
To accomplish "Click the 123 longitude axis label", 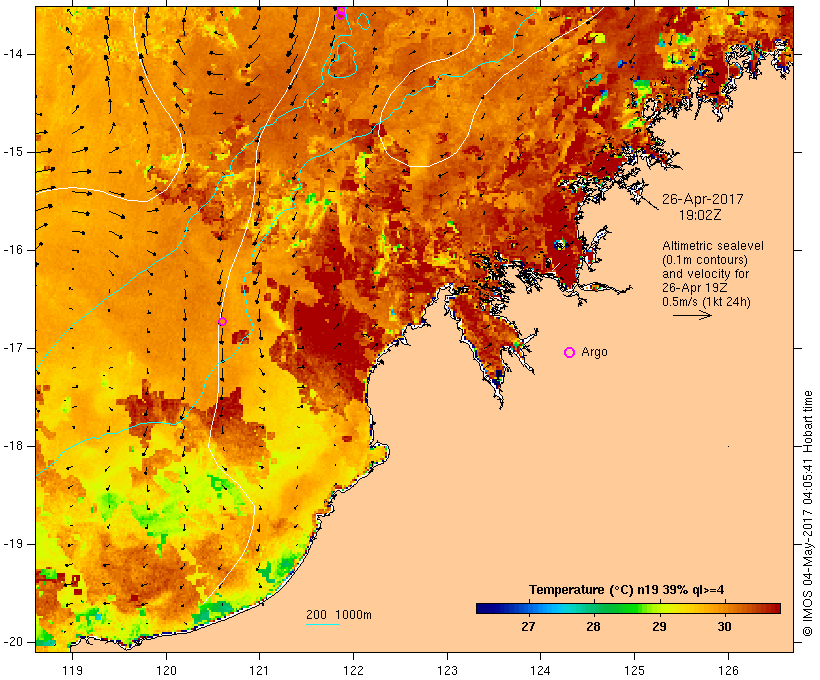I will tap(447, 671).
